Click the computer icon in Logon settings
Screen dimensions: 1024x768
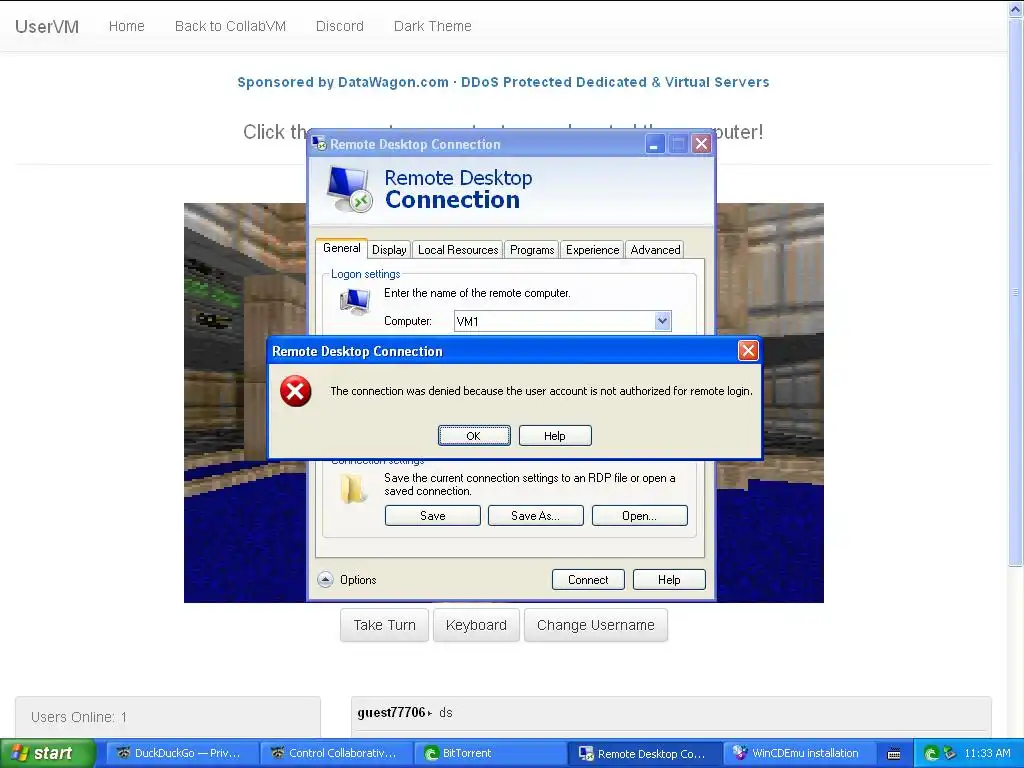coord(355,301)
